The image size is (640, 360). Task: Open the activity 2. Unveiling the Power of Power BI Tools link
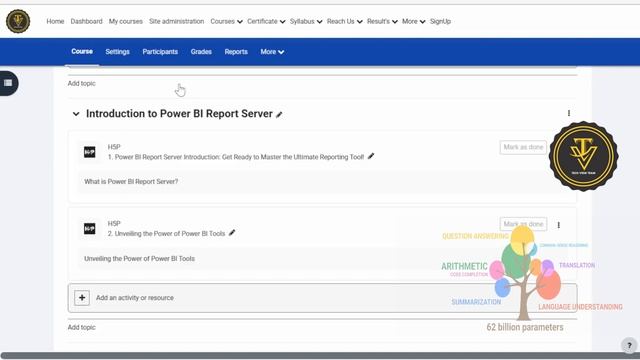coord(166,234)
